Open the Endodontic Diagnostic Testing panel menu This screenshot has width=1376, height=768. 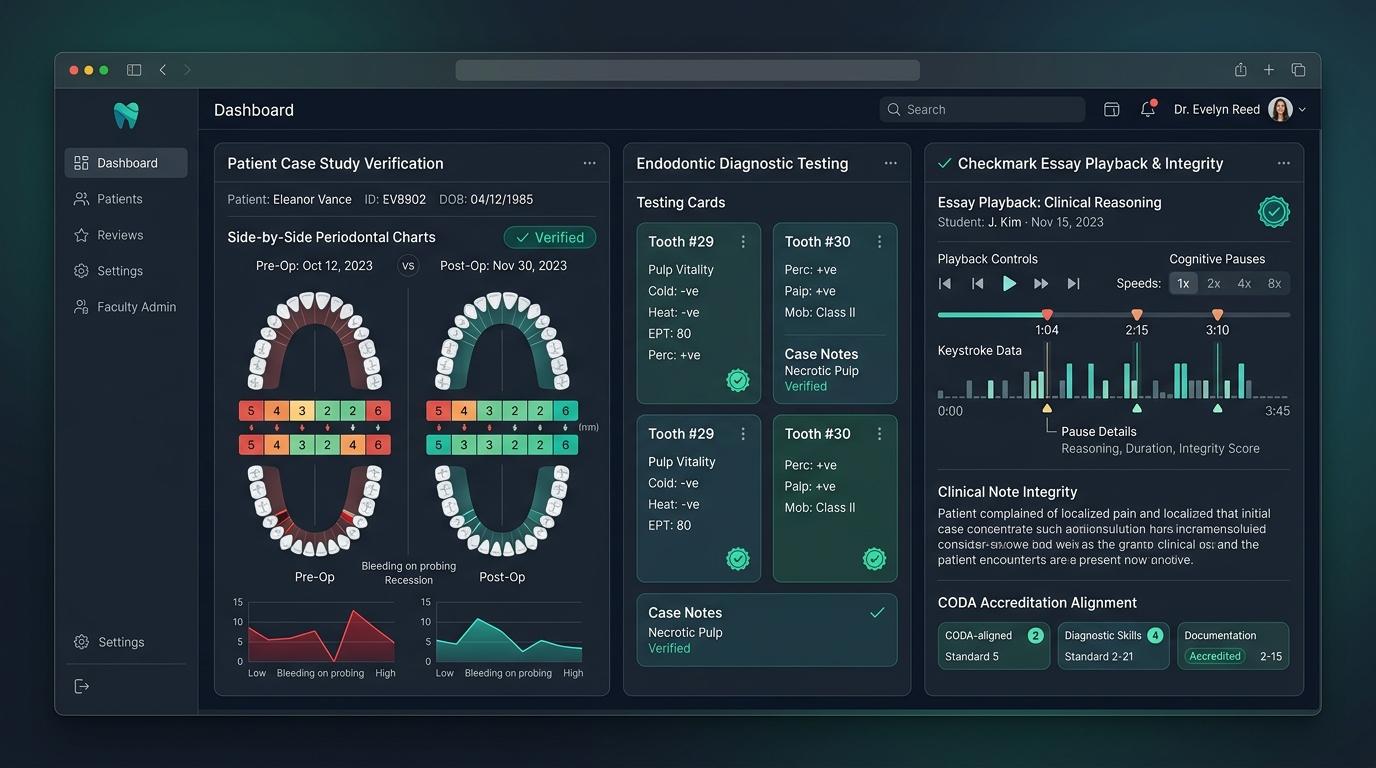pos(891,163)
